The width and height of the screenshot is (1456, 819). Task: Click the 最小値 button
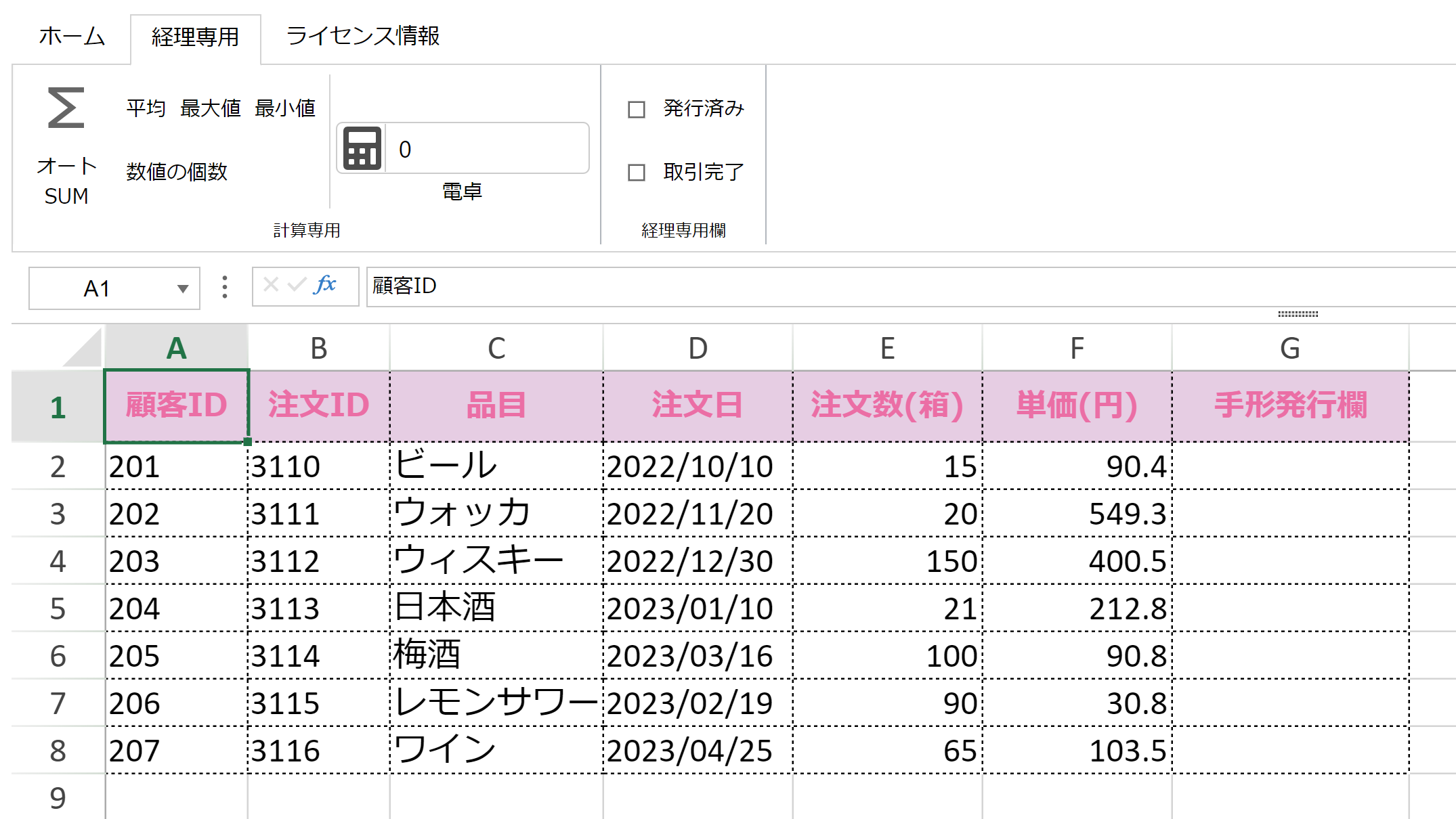pyautogui.click(x=285, y=108)
